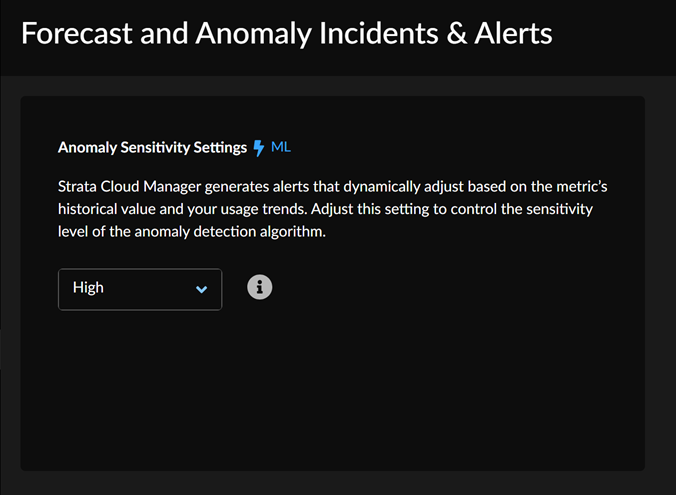Select the "Anomaly Sensitivity Settings" heading

coord(152,148)
